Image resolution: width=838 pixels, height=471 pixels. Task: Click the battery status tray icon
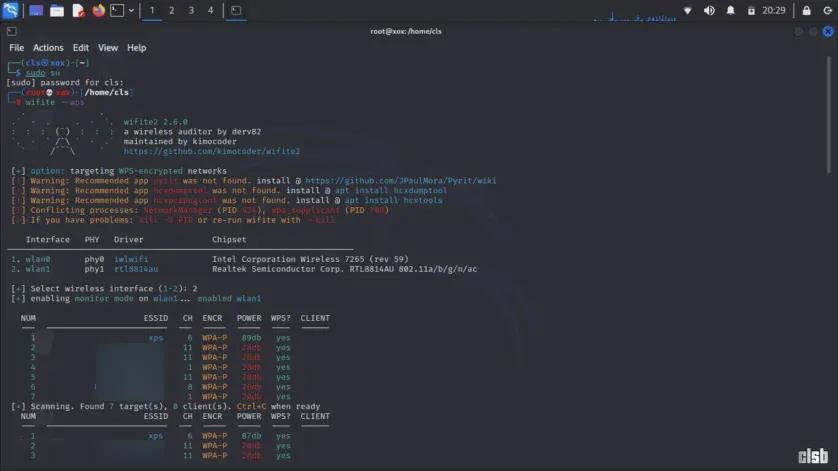751,10
